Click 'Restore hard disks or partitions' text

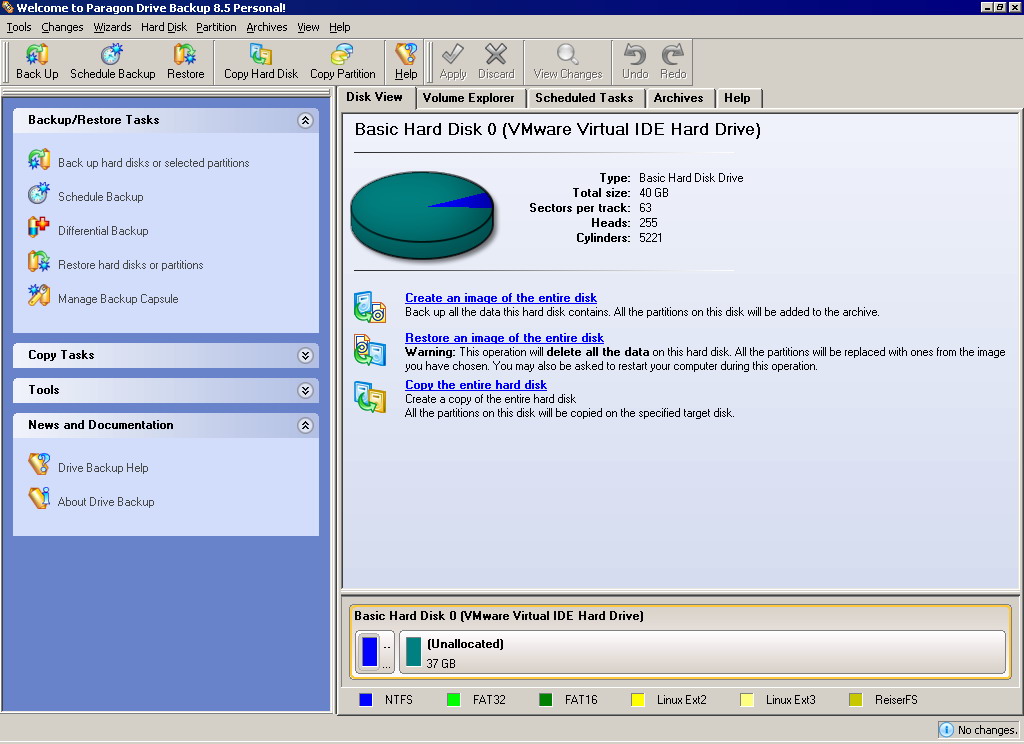tap(131, 265)
